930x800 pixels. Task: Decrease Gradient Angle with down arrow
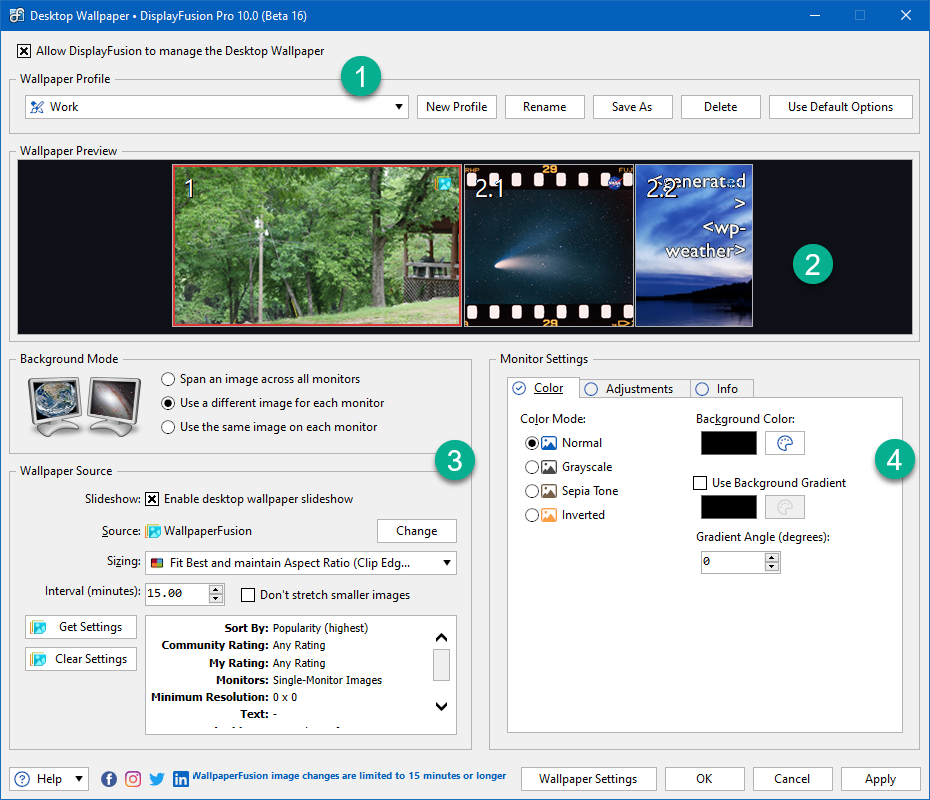coord(772,566)
